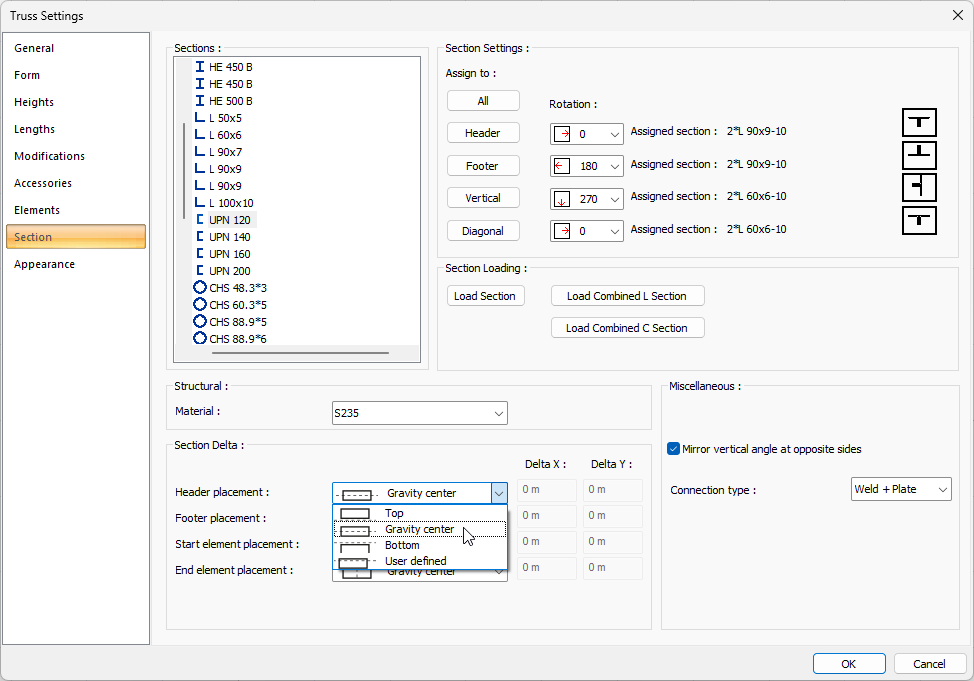974x681 pixels.
Task: Click the Diagonal section orientation icon
Action: [918, 220]
